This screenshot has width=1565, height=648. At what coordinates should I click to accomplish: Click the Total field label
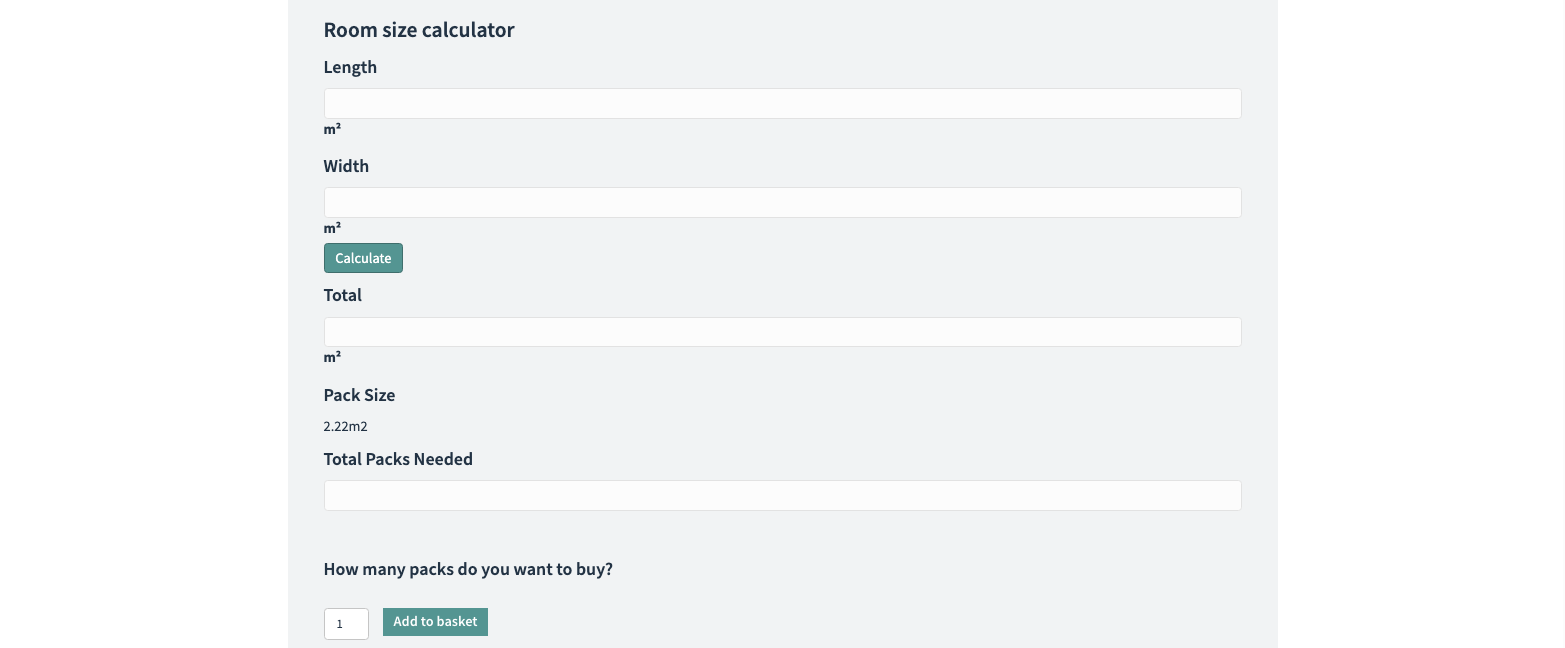(x=343, y=296)
